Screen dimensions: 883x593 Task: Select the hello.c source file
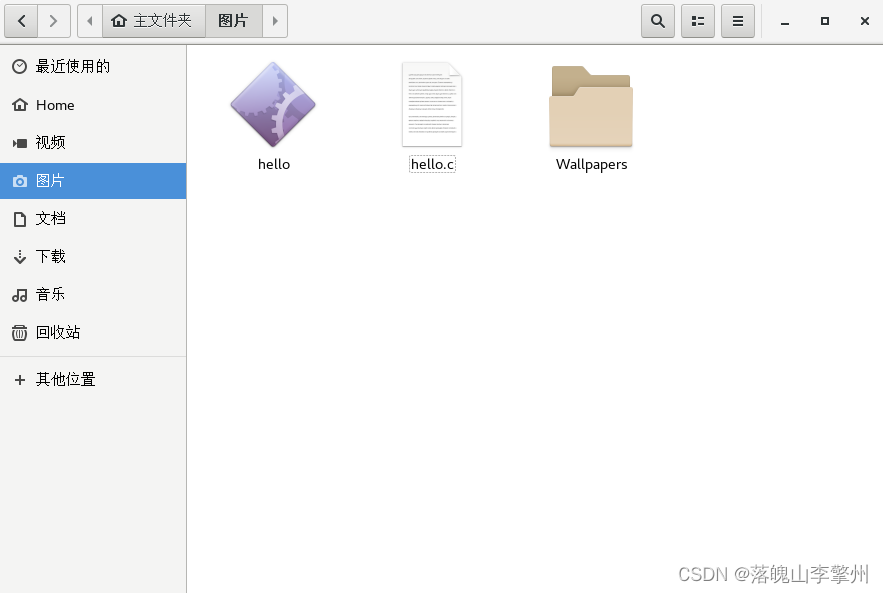pos(432,105)
